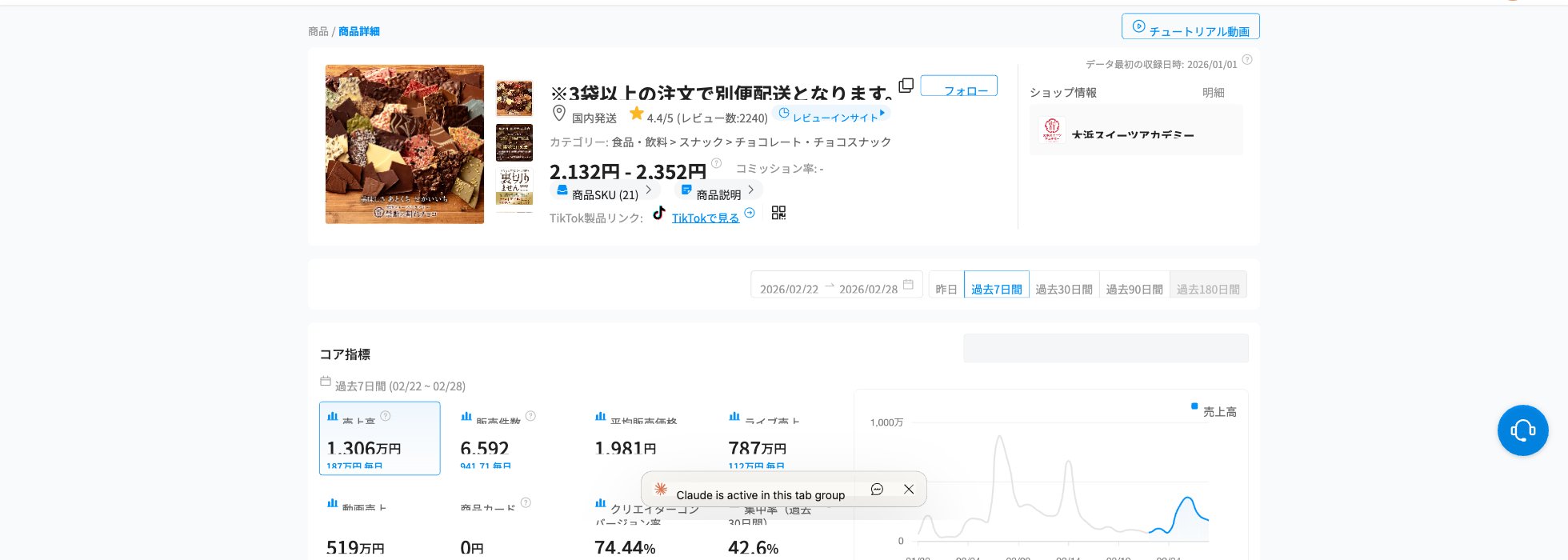This screenshot has width=1568, height=560.
Task: Select the third product thumbnail with 裏切りません text
Action: click(514, 186)
